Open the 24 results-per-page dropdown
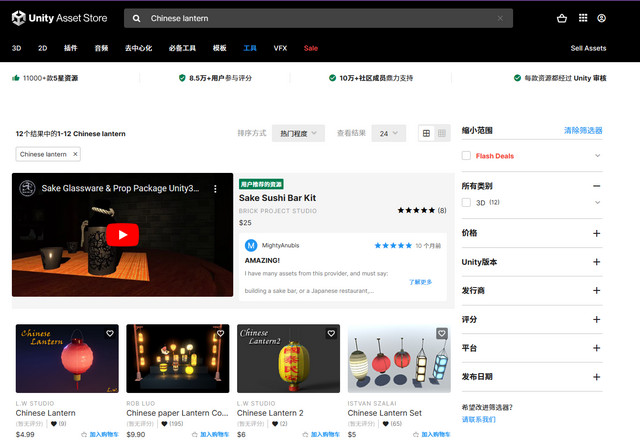The image size is (640, 444). 389,133
